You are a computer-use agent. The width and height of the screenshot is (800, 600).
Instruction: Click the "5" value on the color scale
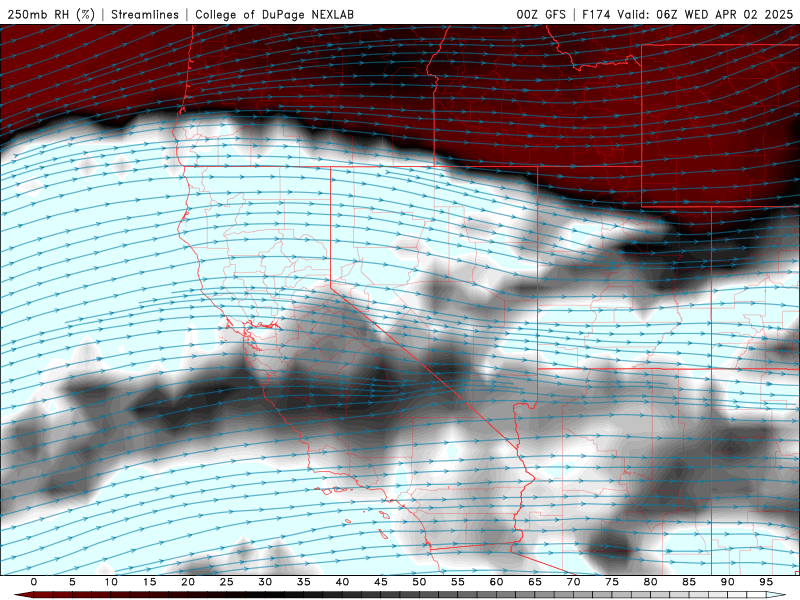point(72,582)
